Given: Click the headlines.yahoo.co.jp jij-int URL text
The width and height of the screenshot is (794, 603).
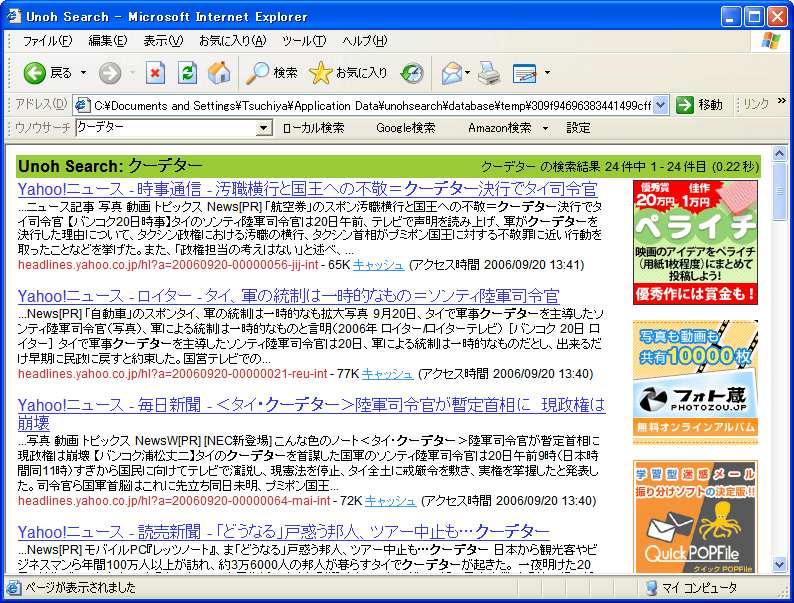Looking at the screenshot, I should tap(168, 265).
